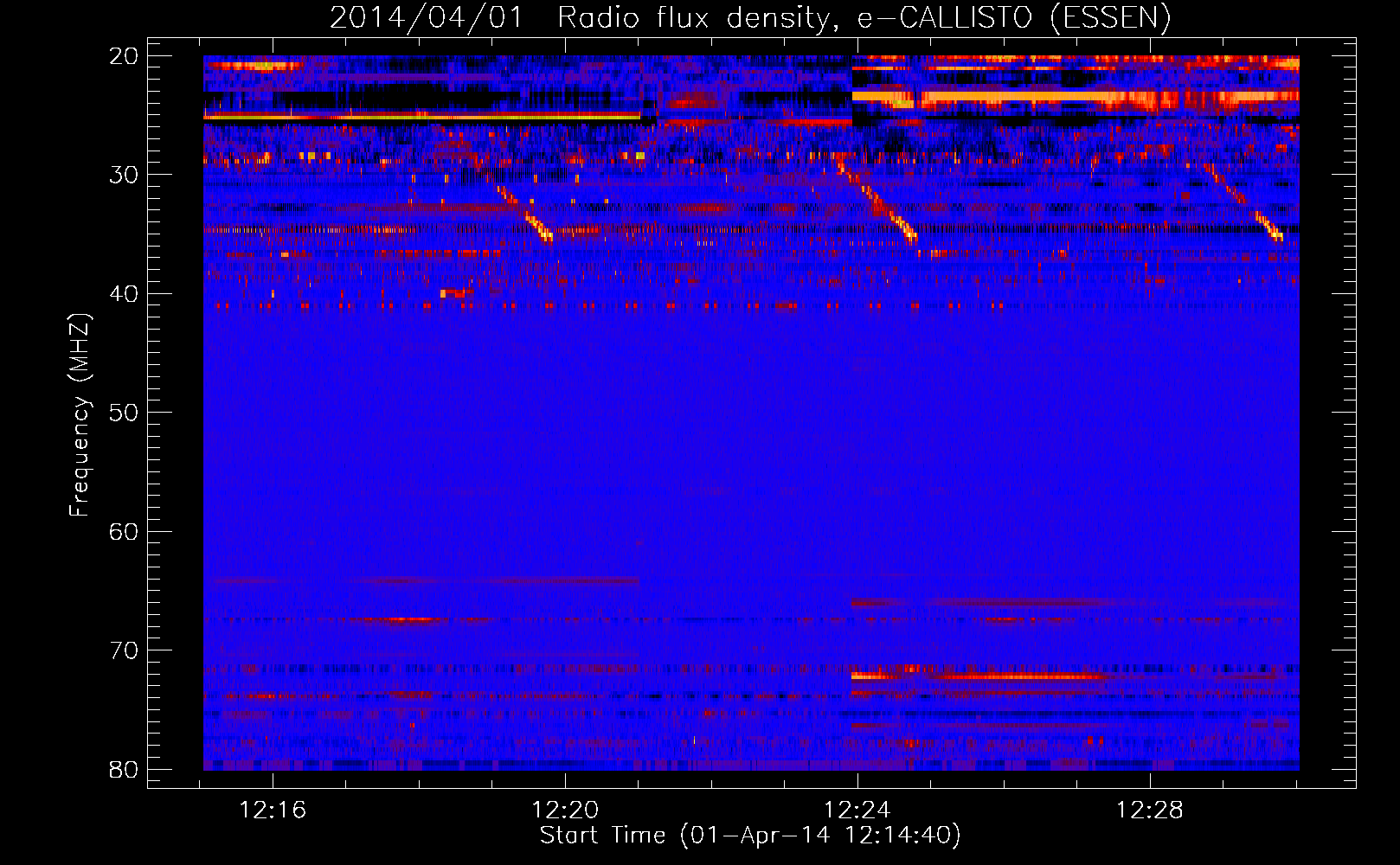1400x865 pixels.
Task: Click the long yellow line near 25 MHz
Action: click(422, 116)
